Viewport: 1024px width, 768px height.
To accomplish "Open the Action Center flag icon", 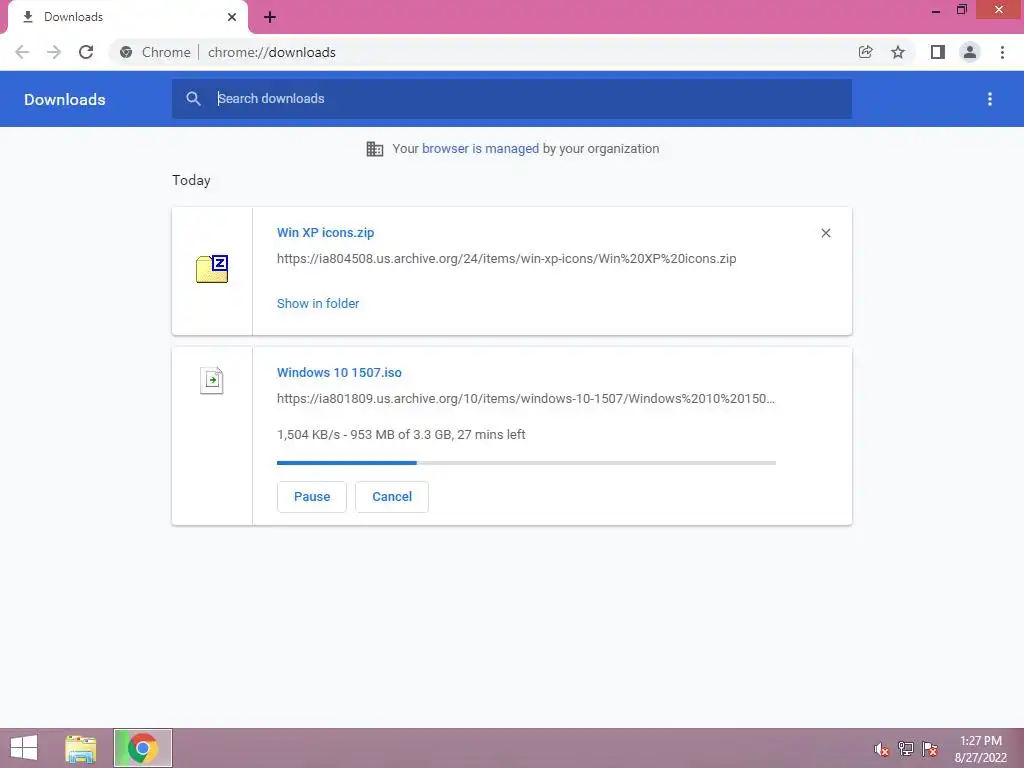I will pos(930,749).
